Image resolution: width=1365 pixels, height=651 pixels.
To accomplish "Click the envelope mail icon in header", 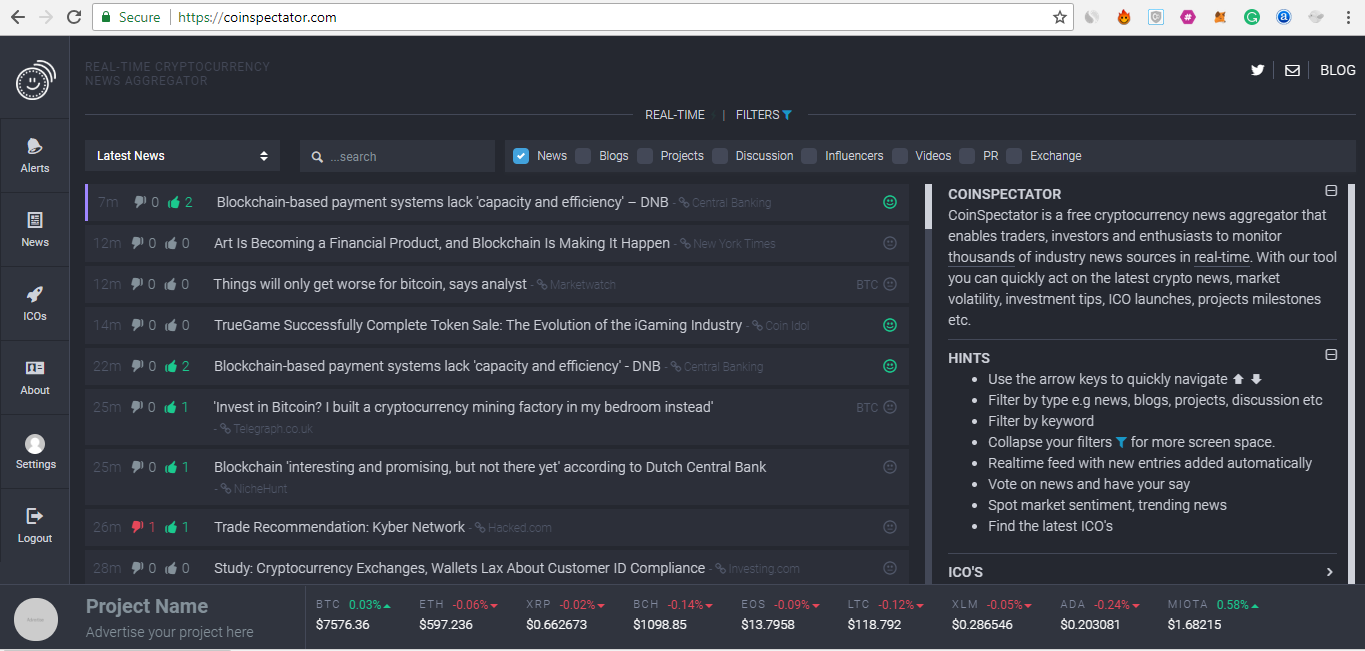I will [x=1292, y=70].
